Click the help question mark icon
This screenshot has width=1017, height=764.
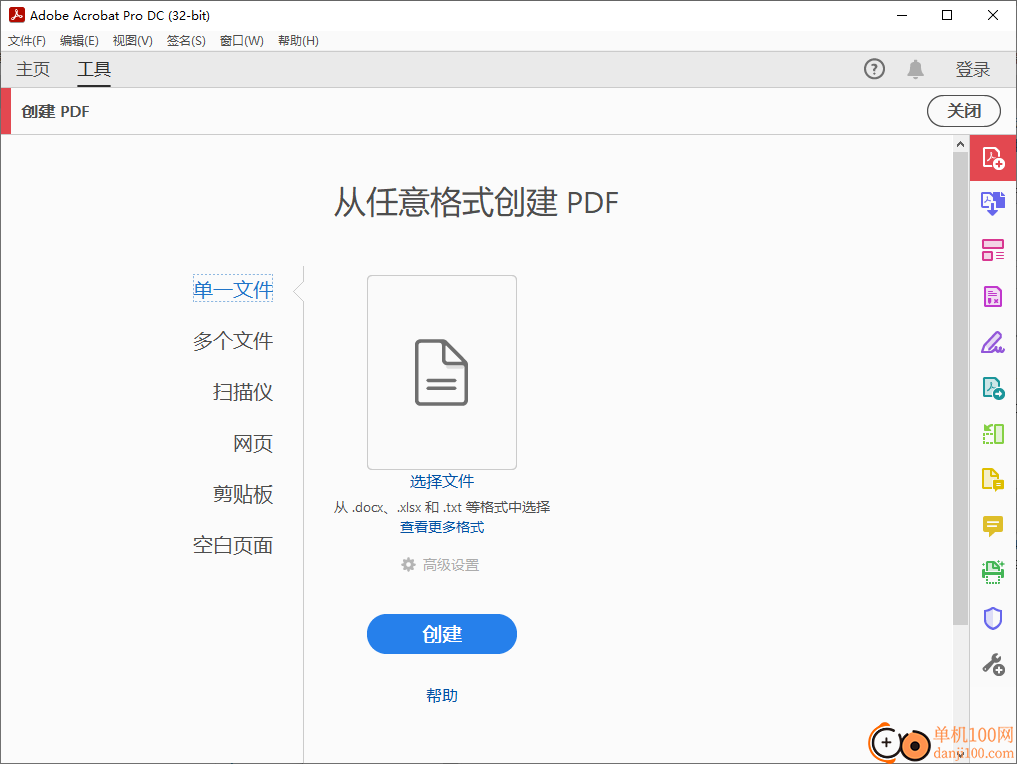[874, 69]
